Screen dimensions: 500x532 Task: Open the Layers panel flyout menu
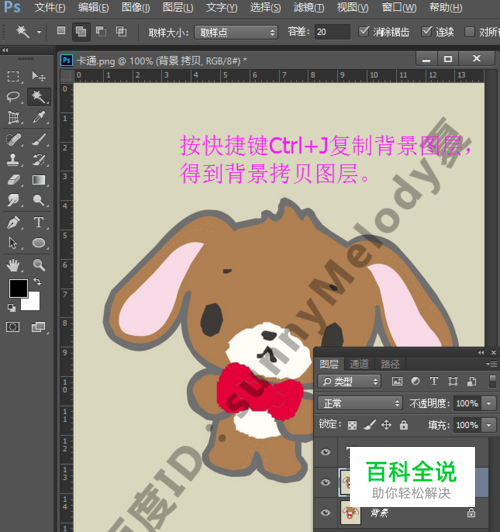coord(491,364)
